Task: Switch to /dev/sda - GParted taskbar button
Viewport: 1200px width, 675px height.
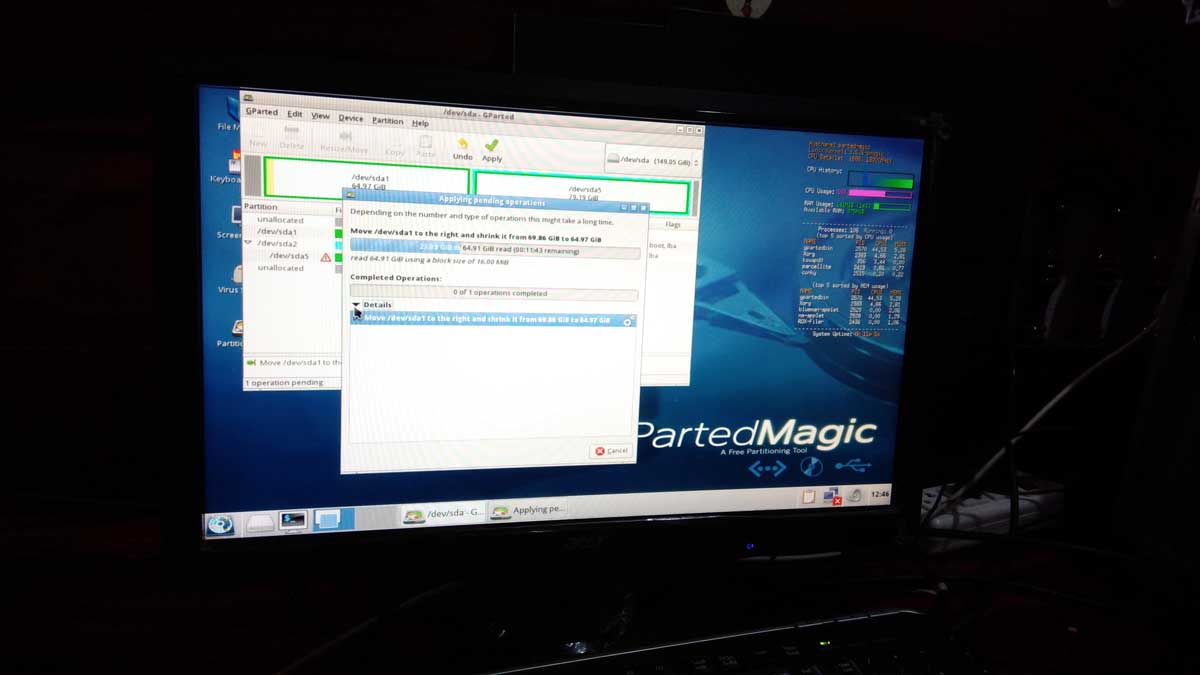Action: (443, 513)
